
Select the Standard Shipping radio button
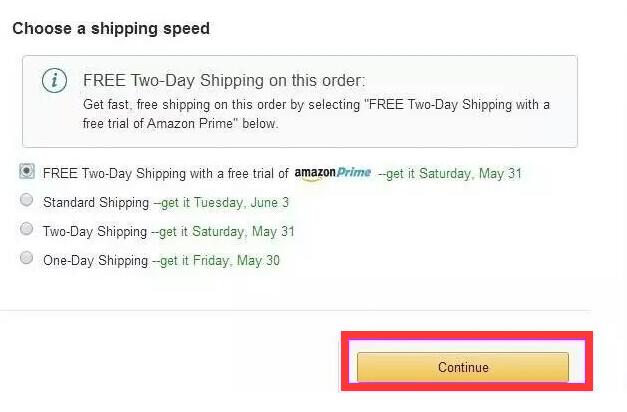coord(27,200)
